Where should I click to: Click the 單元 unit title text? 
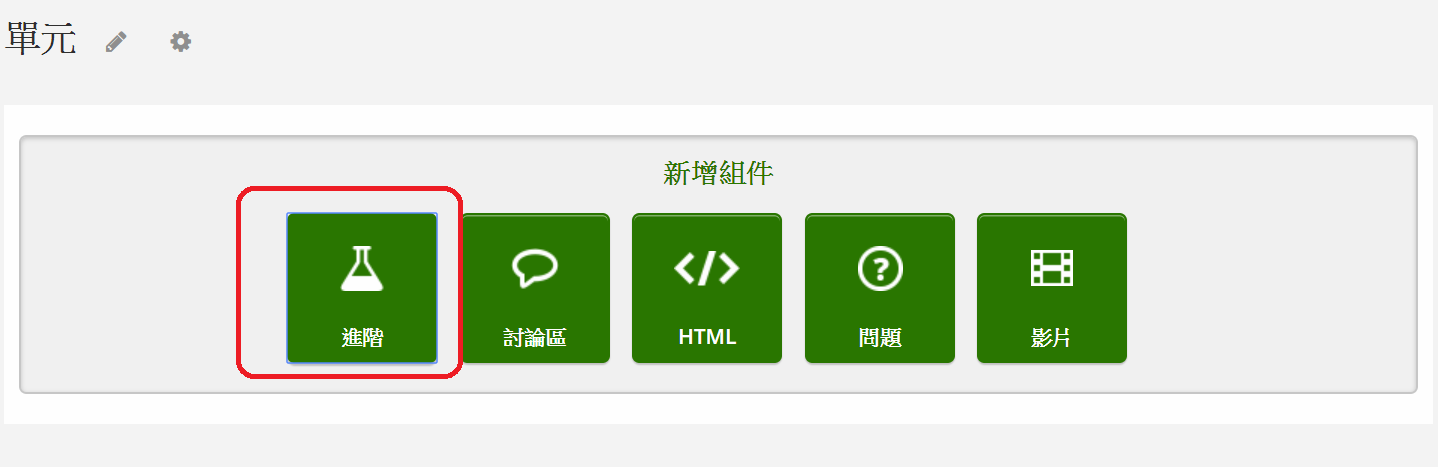coord(41,39)
